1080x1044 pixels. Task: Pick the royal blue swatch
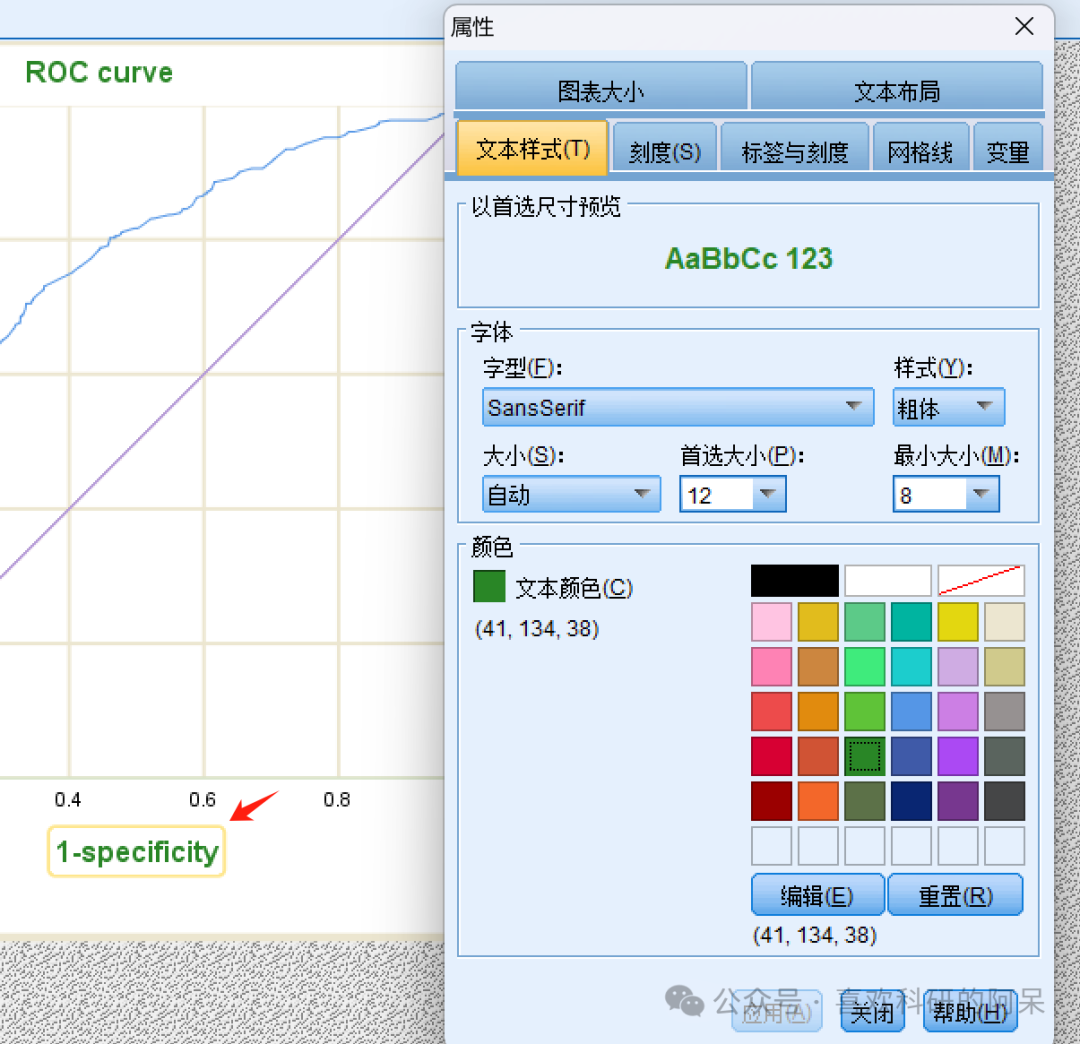911,755
